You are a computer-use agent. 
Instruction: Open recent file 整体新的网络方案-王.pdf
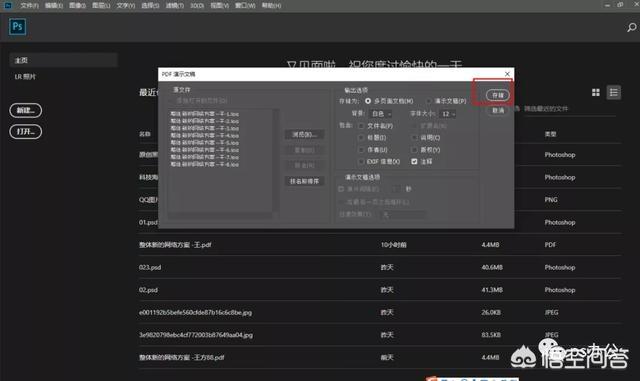(175, 245)
